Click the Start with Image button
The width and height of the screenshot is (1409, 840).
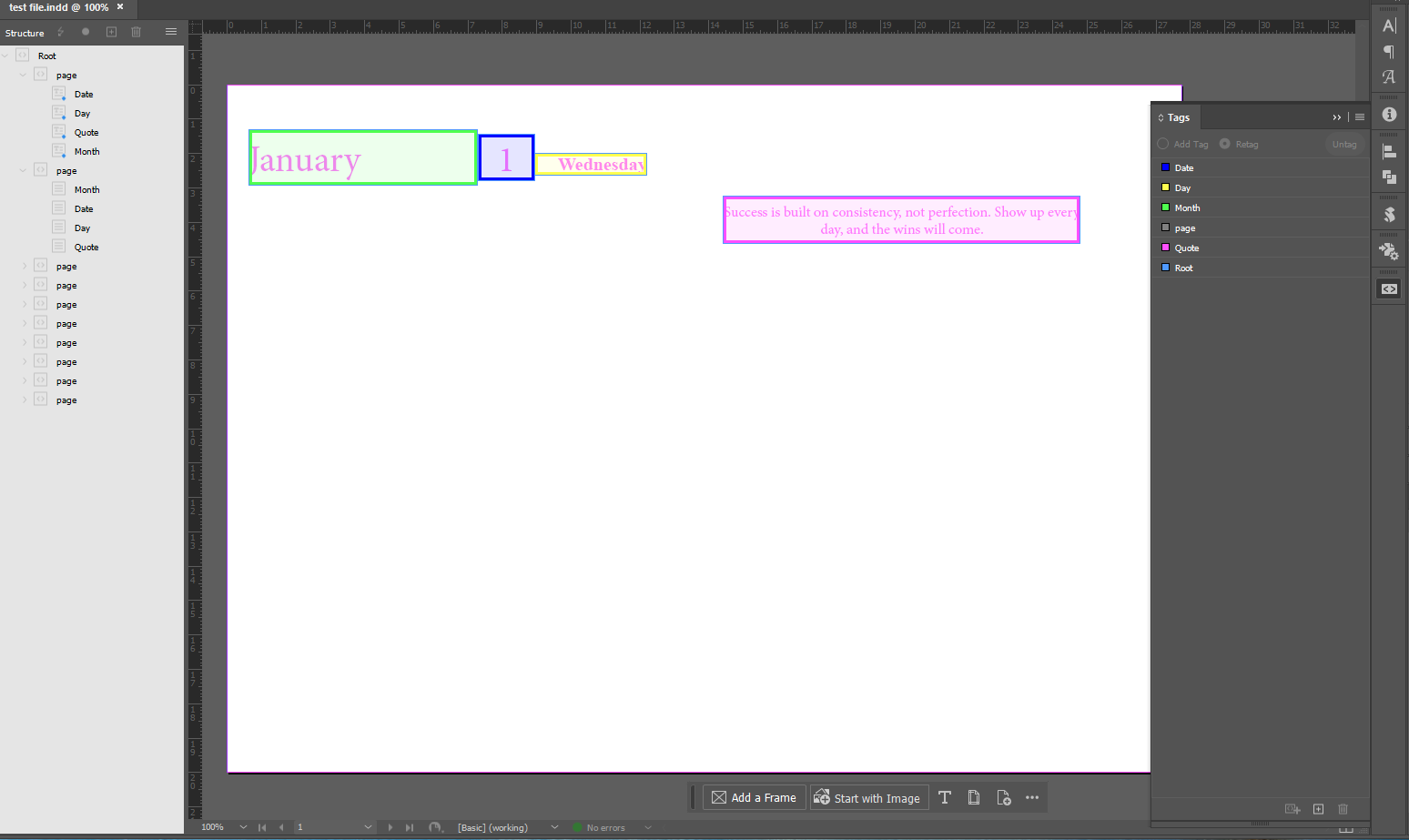tap(869, 797)
